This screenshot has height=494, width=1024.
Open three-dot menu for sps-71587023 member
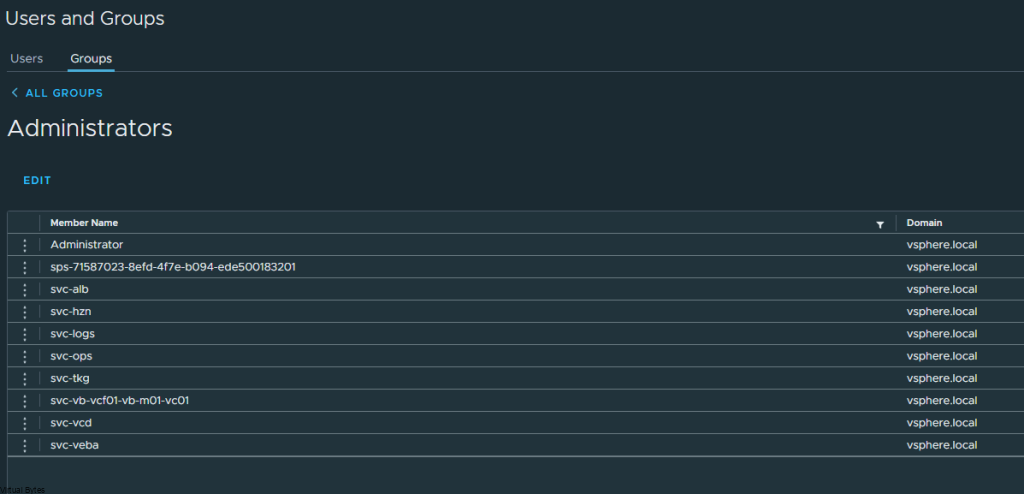click(x=25, y=267)
